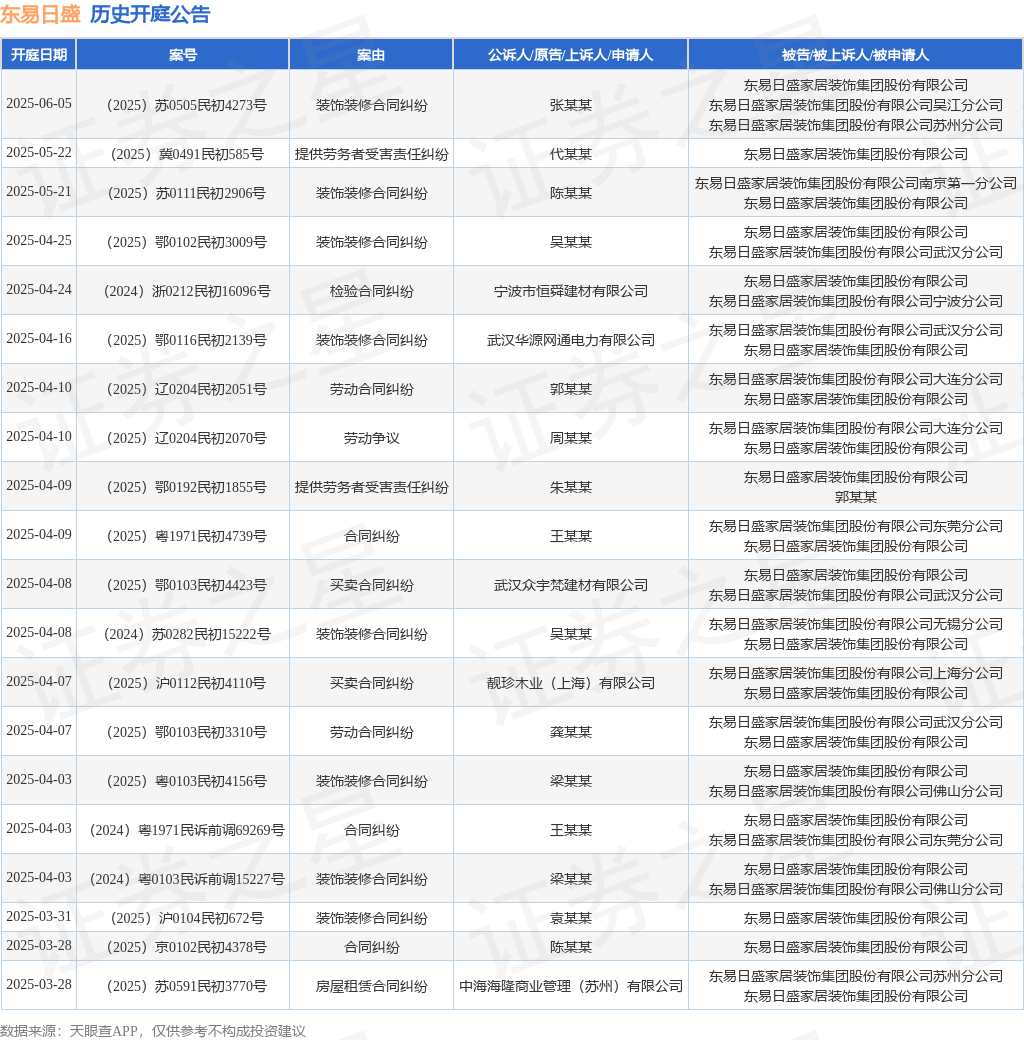Click plaintiff 武汉华源网通电力有限公司
This screenshot has width=1024, height=1040.
[570, 340]
